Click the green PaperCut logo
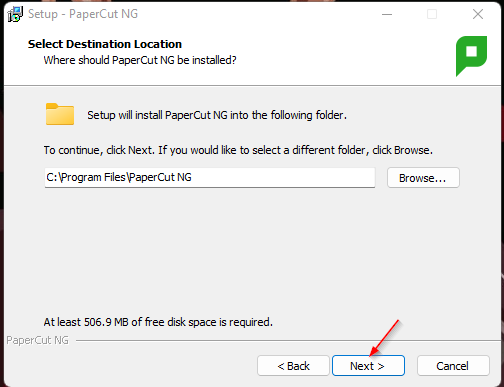The image size is (504, 387). pyautogui.click(x=471, y=56)
